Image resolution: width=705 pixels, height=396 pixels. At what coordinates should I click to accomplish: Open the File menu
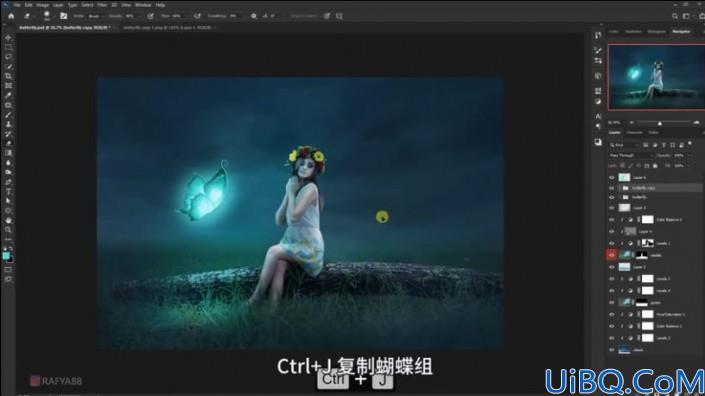click(x=17, y=5)
